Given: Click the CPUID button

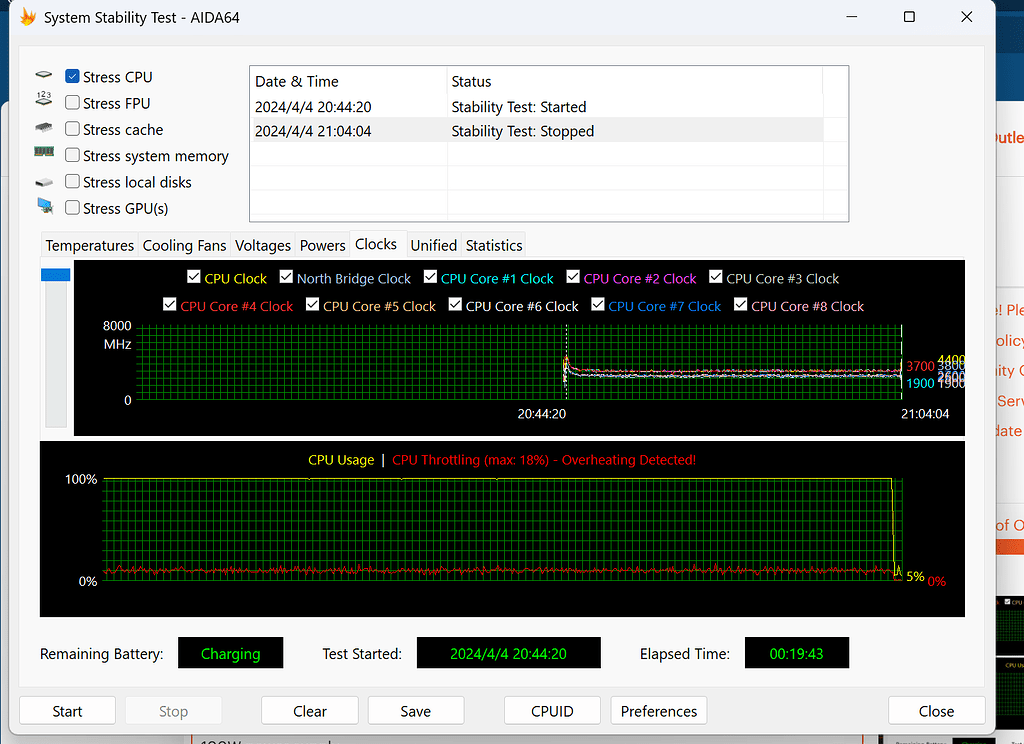Looking at the screenshot, I should (x=551, y=710).
